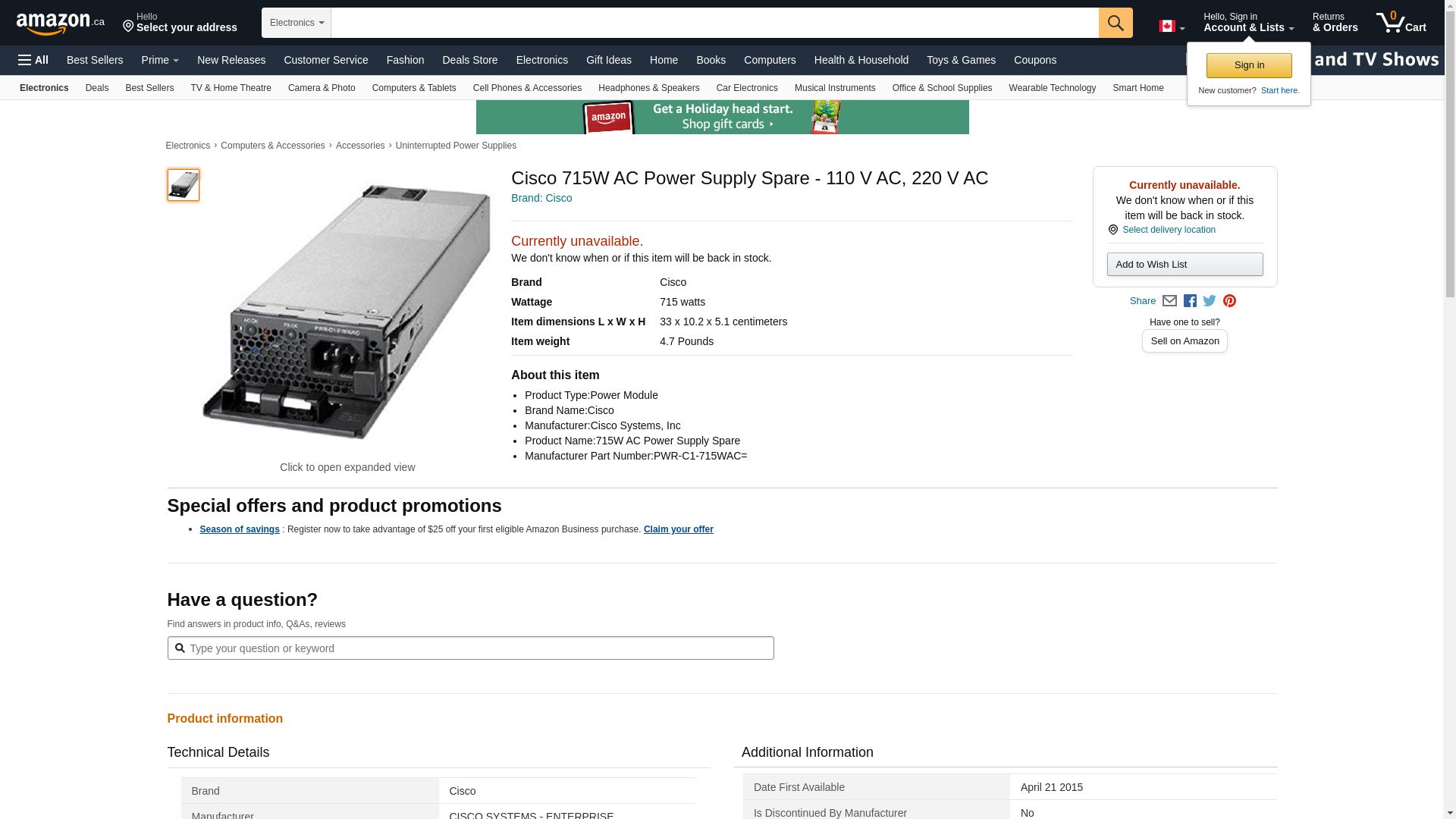This screenshot has height=819, width=1456.
Task: Open the All hamburger menu
Action: click(x=33, y=60)
